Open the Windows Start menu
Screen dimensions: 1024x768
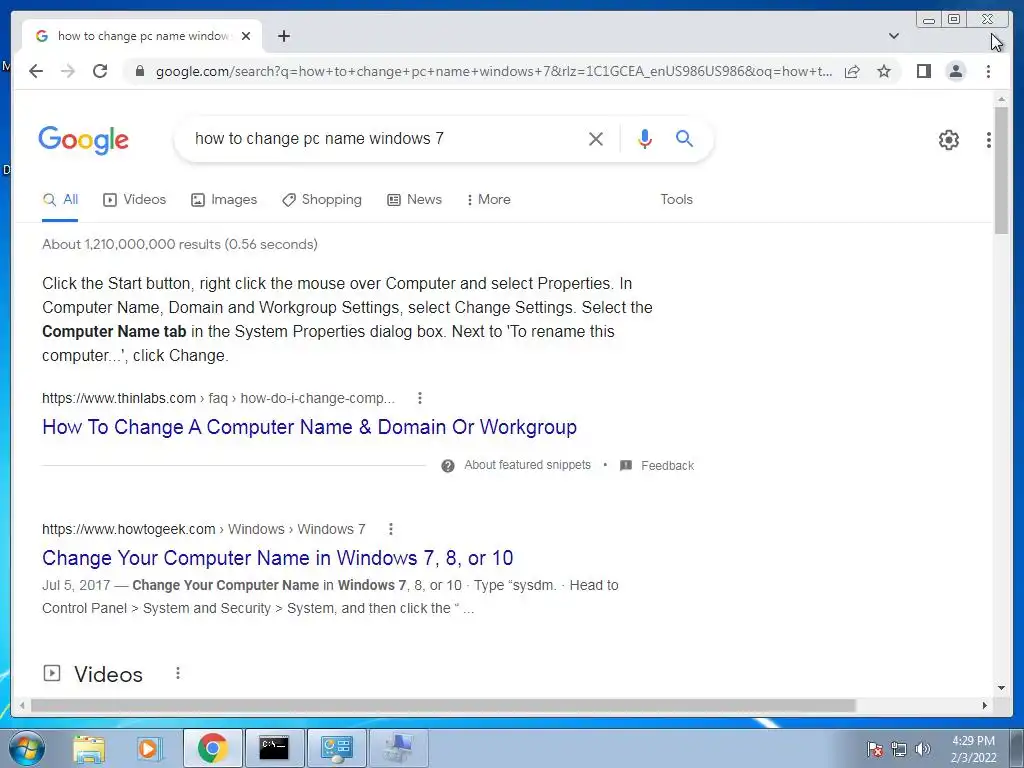(25, 748)
